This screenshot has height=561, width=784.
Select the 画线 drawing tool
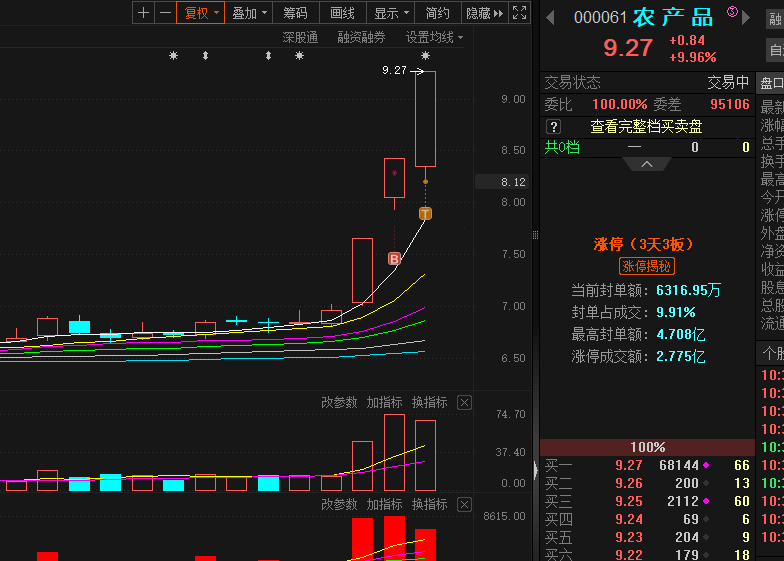(x=342, y=13)
